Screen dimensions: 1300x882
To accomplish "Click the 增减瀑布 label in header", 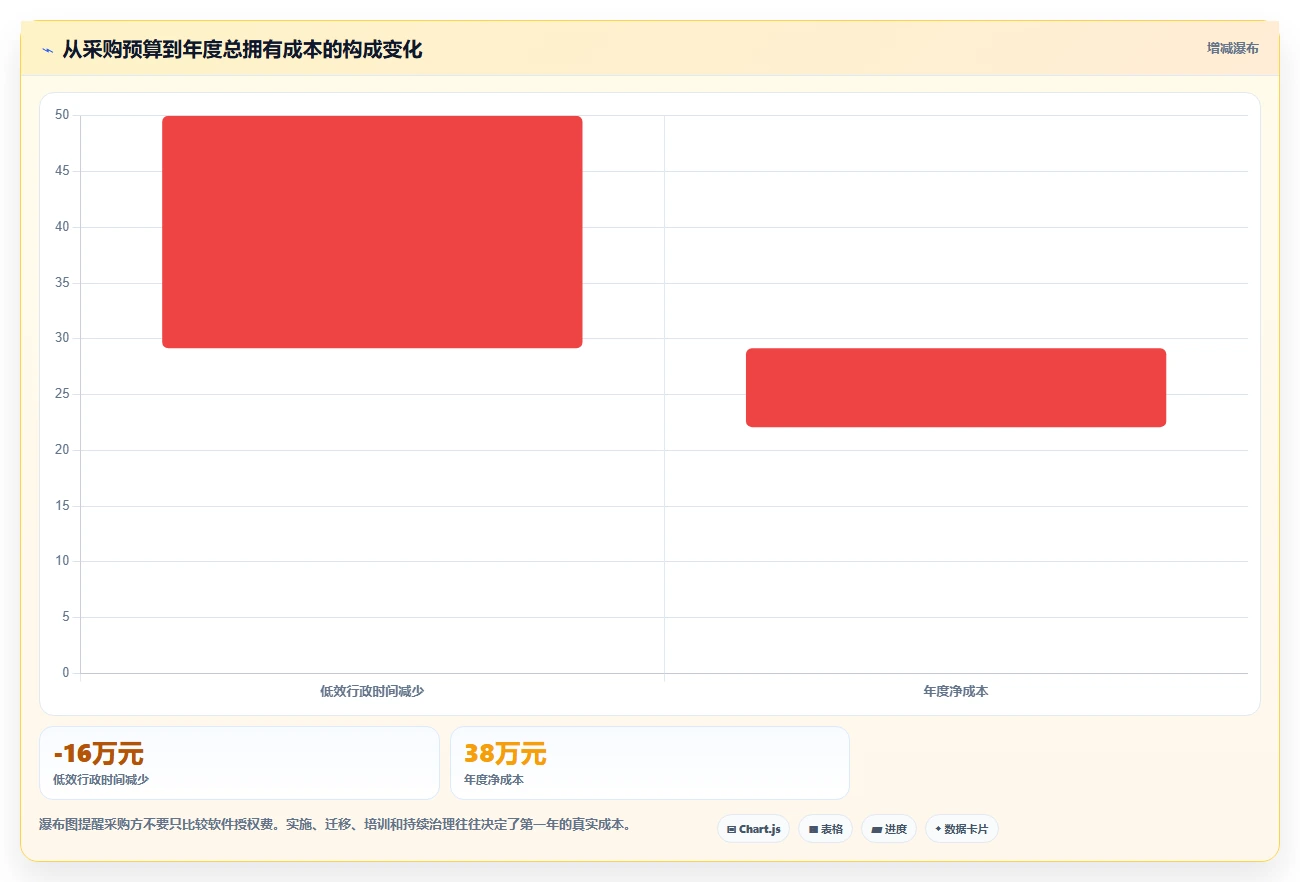I will pyautogui.click(x=1232, y=48).
